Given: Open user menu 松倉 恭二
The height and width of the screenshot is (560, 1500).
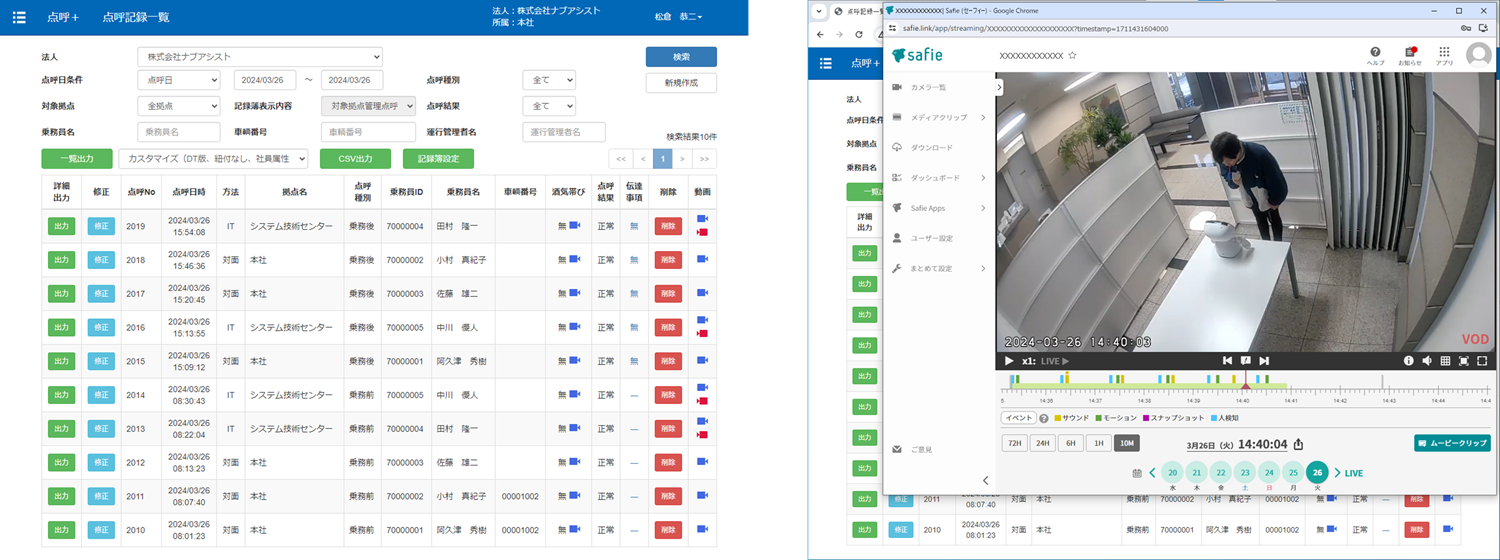Looking at the screenshot, I should click(678, 17).
